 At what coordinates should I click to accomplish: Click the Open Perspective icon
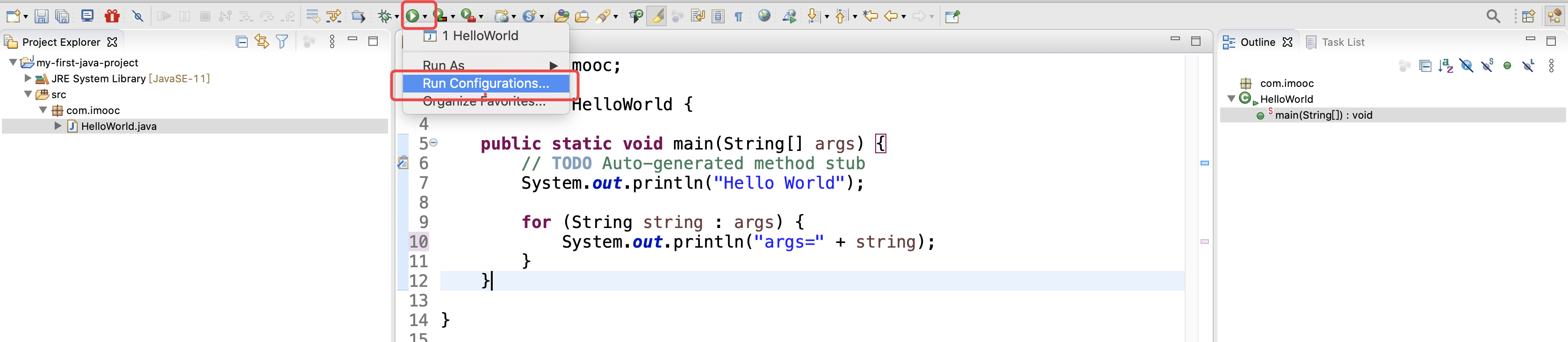click(1528, 16)
